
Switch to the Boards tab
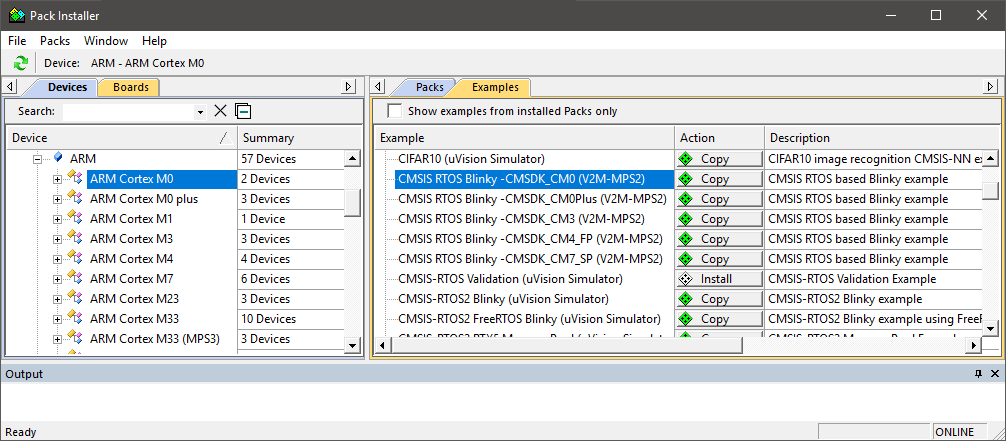coord(131,87)
